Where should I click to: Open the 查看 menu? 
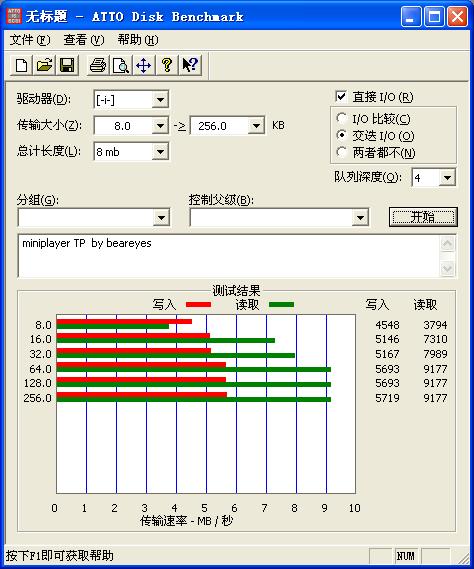point(83,40)
